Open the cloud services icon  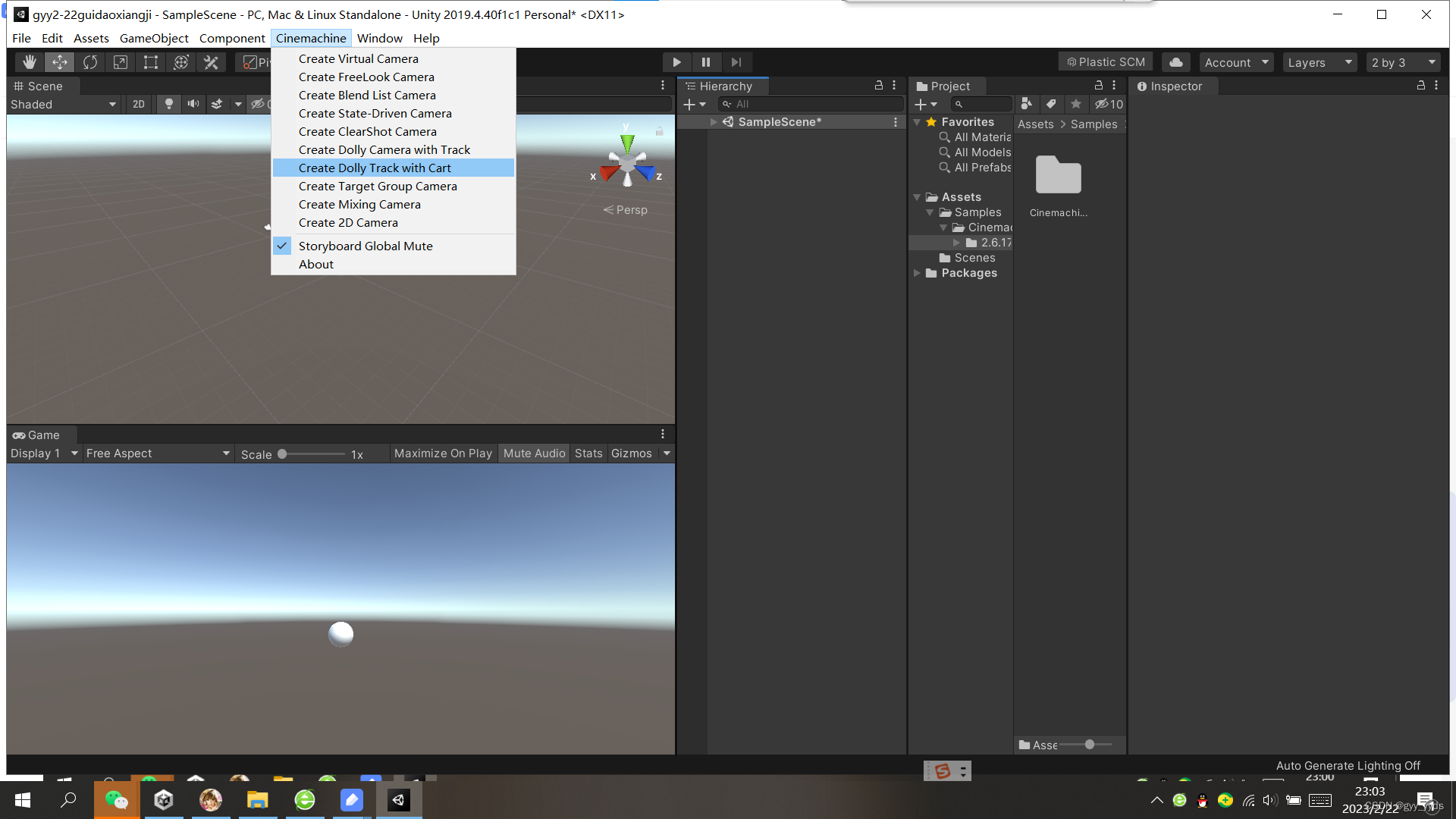1176,62
